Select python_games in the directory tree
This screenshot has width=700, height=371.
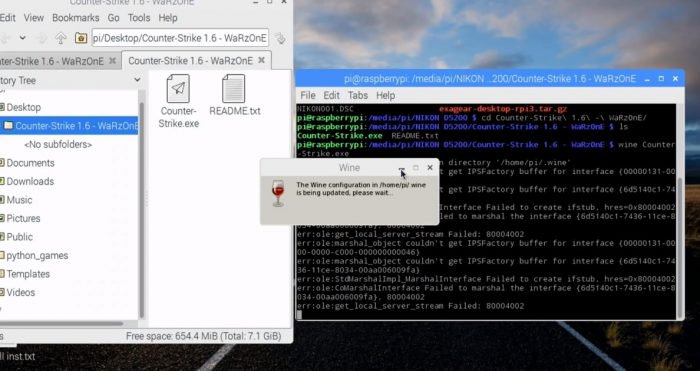(x=37, y=255)
